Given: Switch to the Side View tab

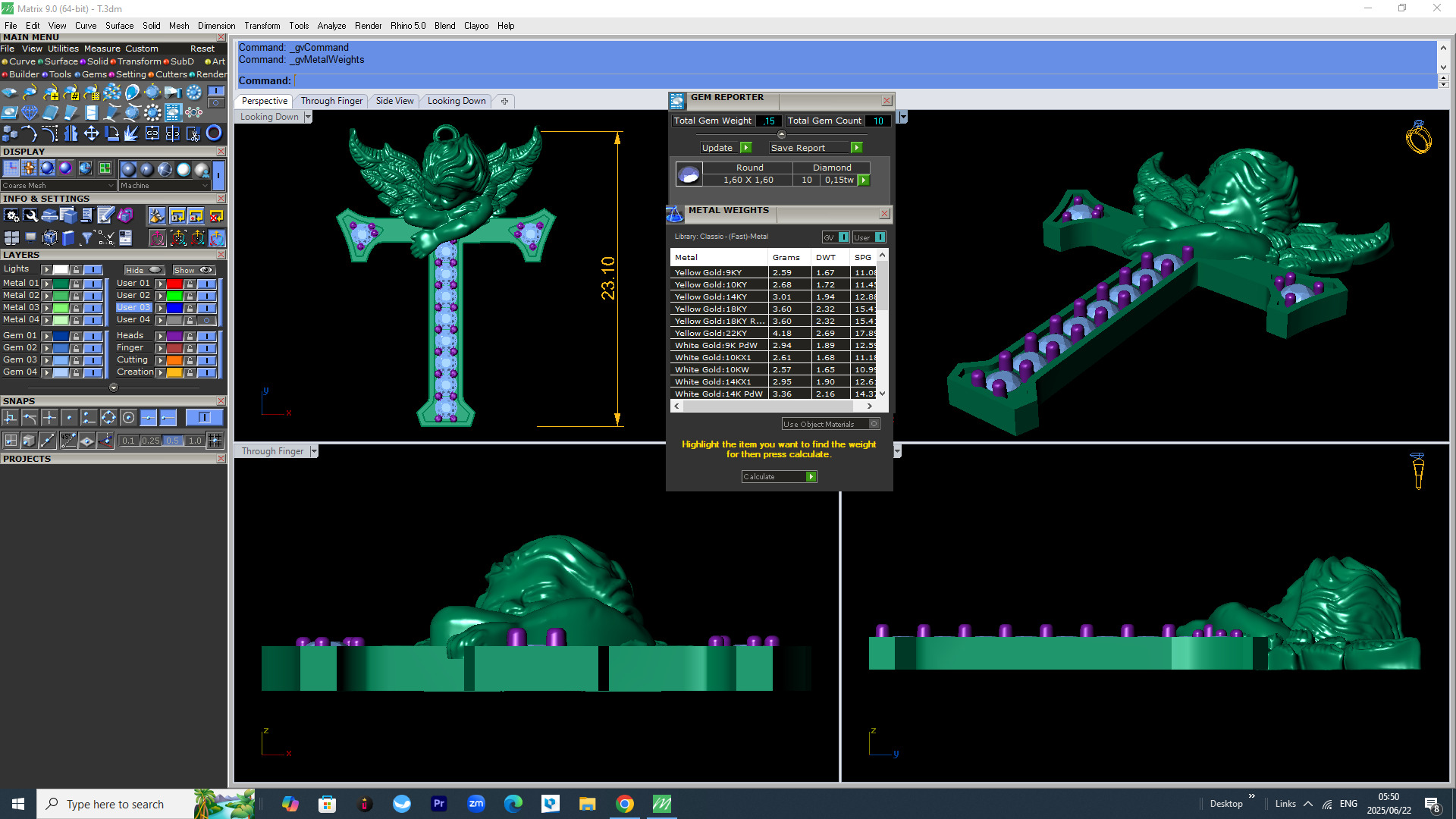Looking at the screenshot, I should tap(394, 101).
